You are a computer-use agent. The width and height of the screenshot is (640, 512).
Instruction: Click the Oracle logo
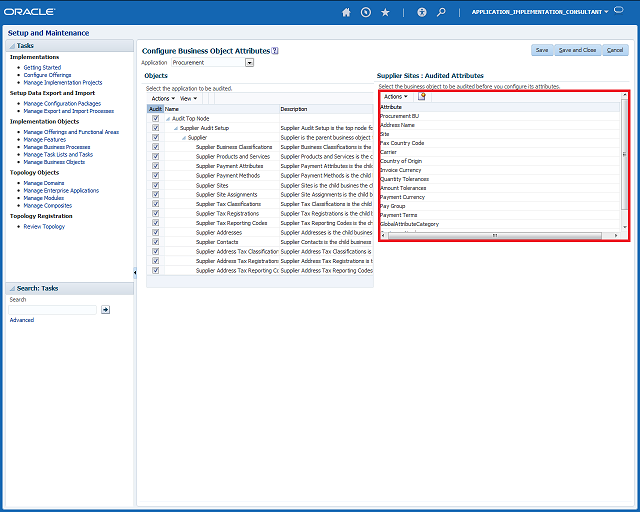click(29, 12)
